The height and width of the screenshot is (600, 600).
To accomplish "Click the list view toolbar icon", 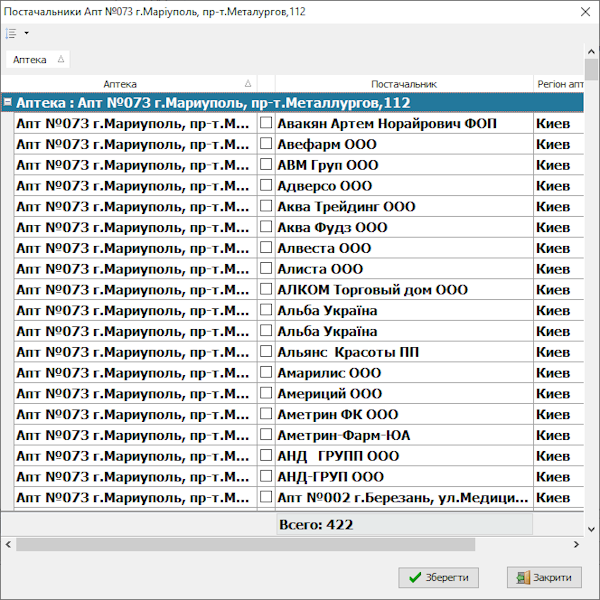I will point(12,34).
